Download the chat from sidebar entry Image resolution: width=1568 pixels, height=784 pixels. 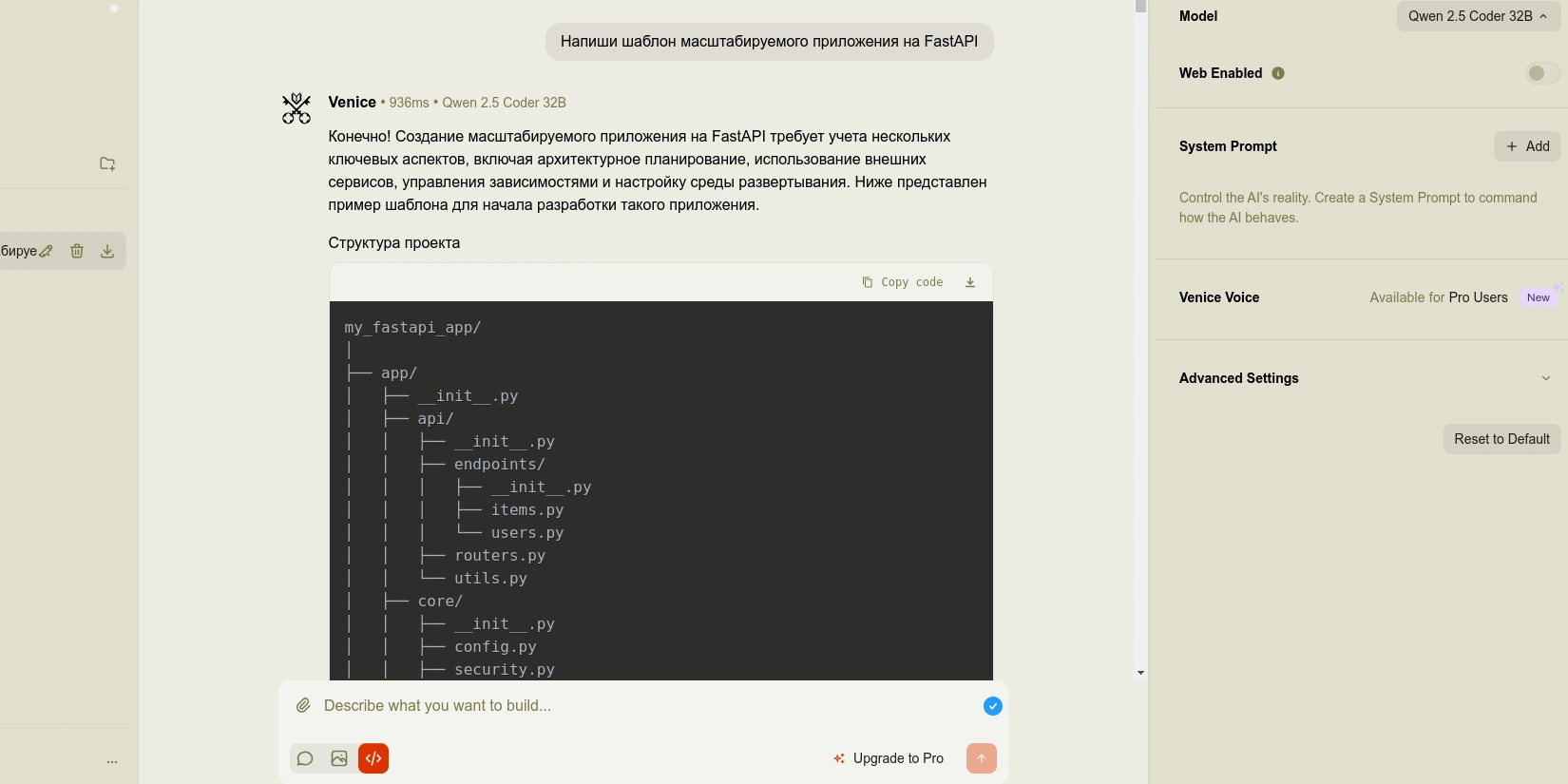107,251
